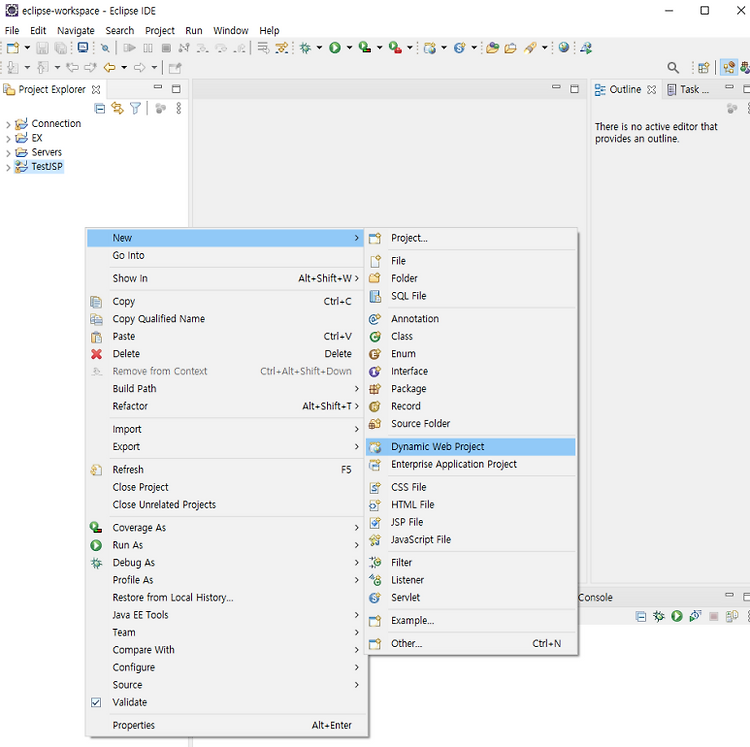This screenshot has width=750, height=747.
Task: Select HTML File in New submenu
Action: [x=471, y=505]
